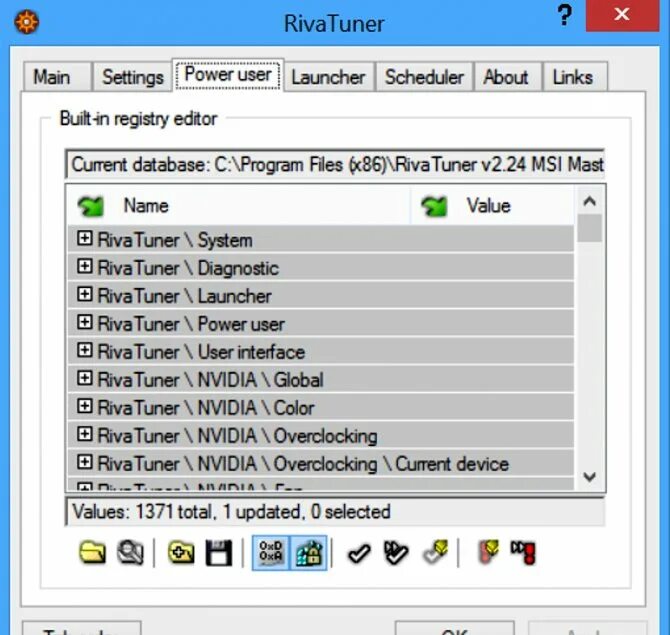670x635 pixels.
Task: Expand the RivaTuner \ NVIDIA \ Overclocking node
Action: [x=85, y=434]
